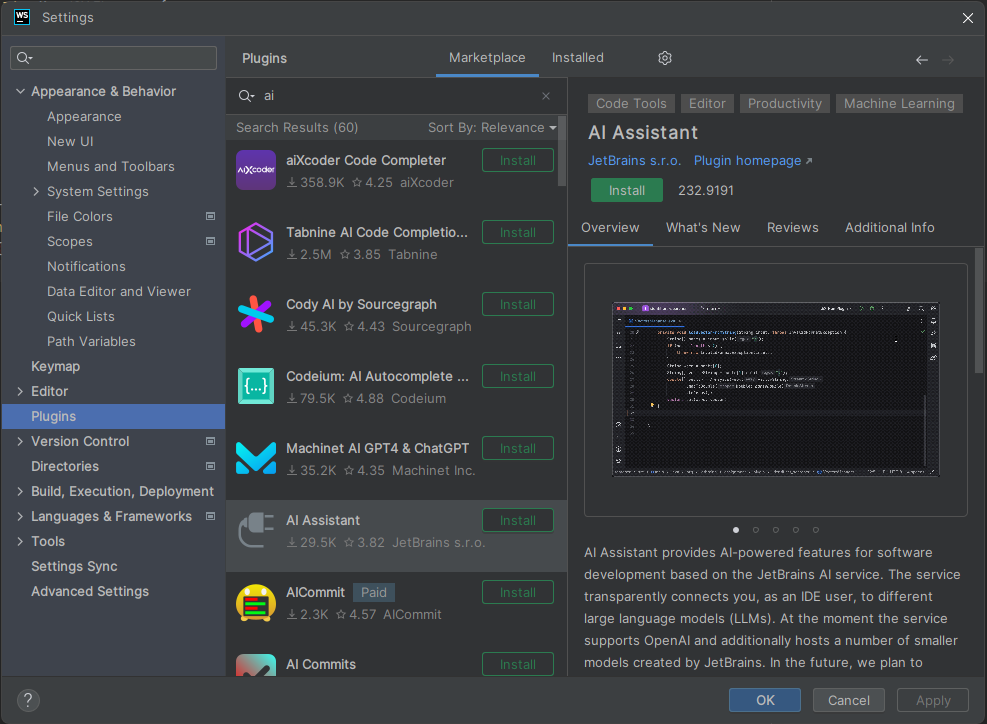The image size is (987, 724).
Task: Expand the Version Control node
Action: 20,441
